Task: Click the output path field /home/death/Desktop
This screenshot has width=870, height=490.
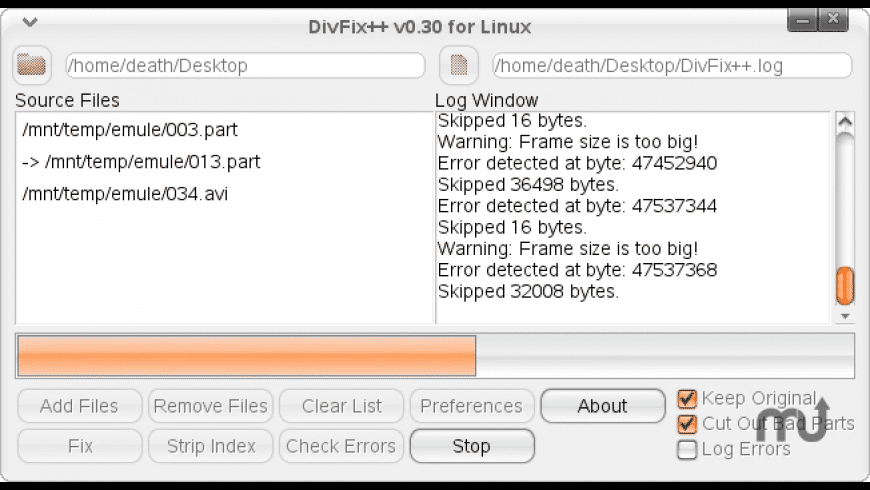Action: (x=245, y=66)
